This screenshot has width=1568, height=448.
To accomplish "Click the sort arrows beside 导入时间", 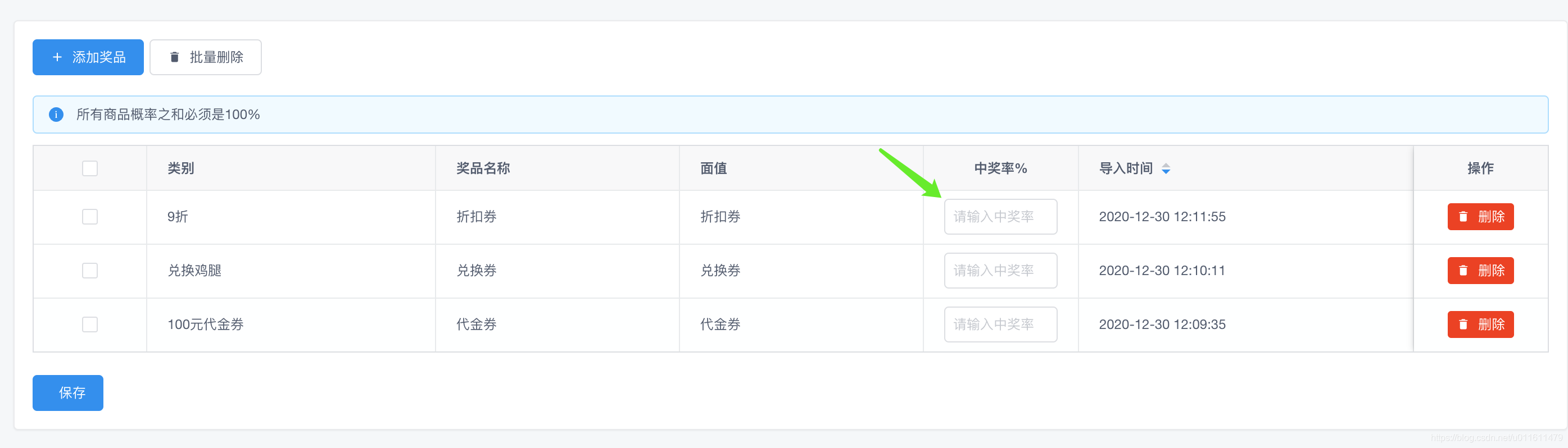I will [x=1167, y=168].
